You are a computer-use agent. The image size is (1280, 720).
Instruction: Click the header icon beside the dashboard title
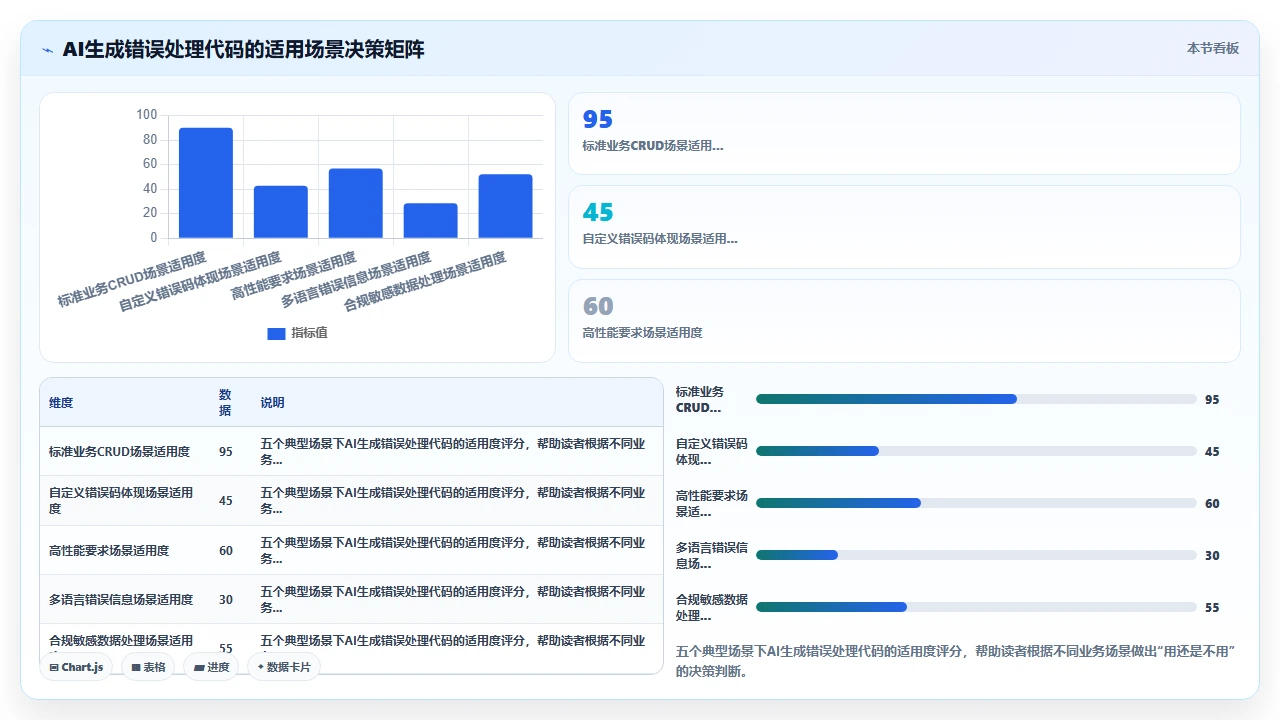click(47, 50)
